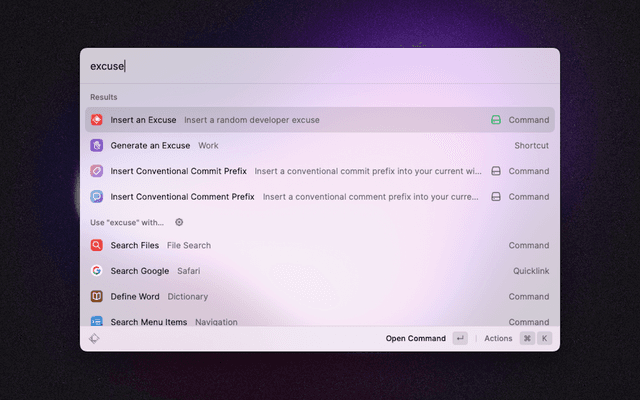Screen dimensions: 640x400
Task: Click the Raycast logo in bottom bar
Action: point(94,339)
